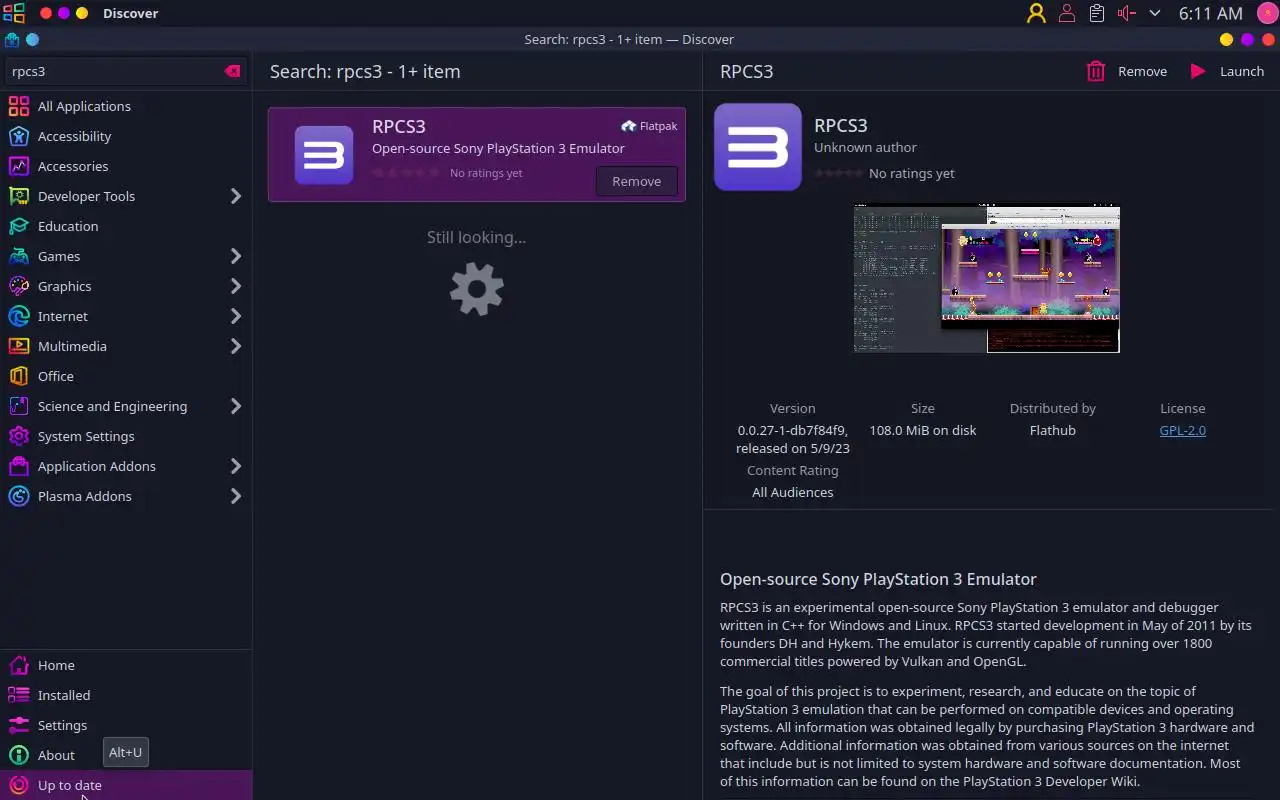Image resolution: width=1280 pixels, height=800 pixels.
Task: Click the Up to date status icon
Action: click(18, 785)
